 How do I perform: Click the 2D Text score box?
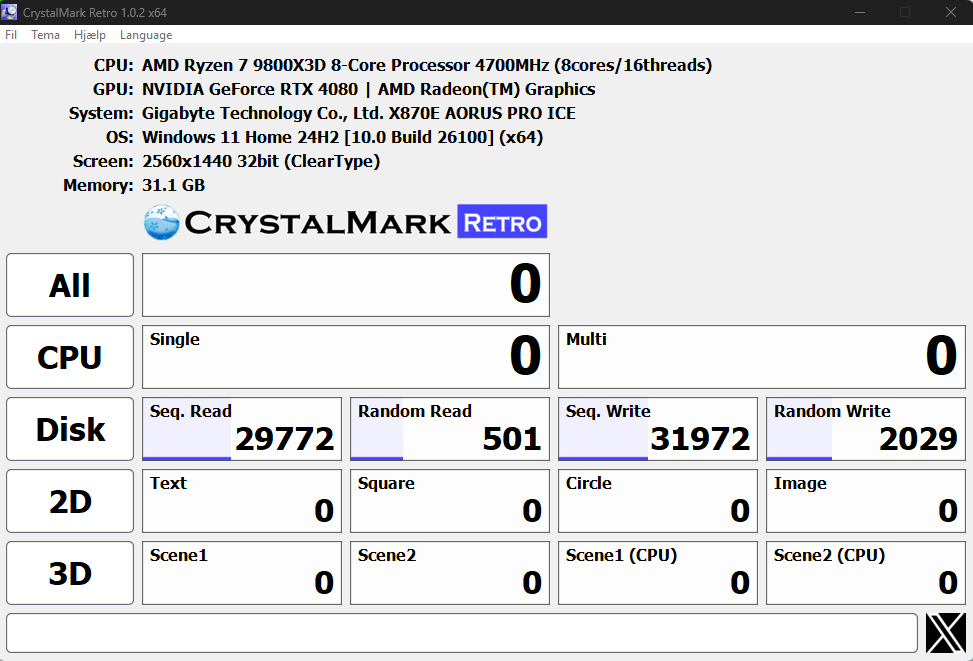pos(242,501)
